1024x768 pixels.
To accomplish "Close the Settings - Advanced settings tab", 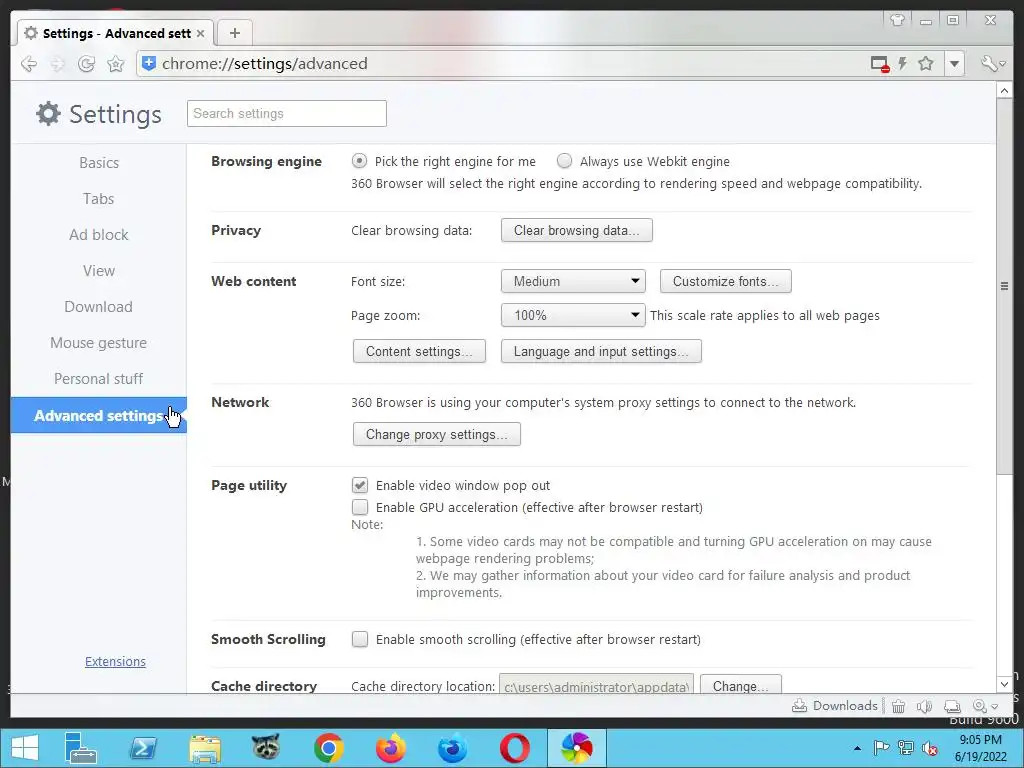I will (x=200, y=33).
